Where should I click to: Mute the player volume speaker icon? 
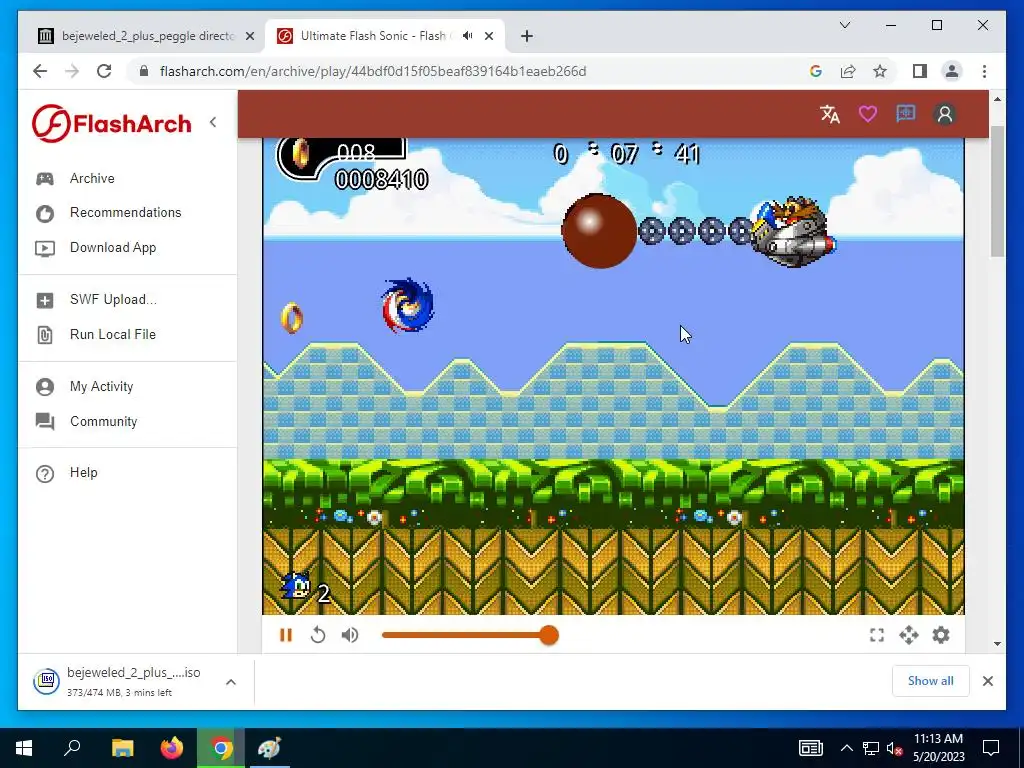(350, 635)
